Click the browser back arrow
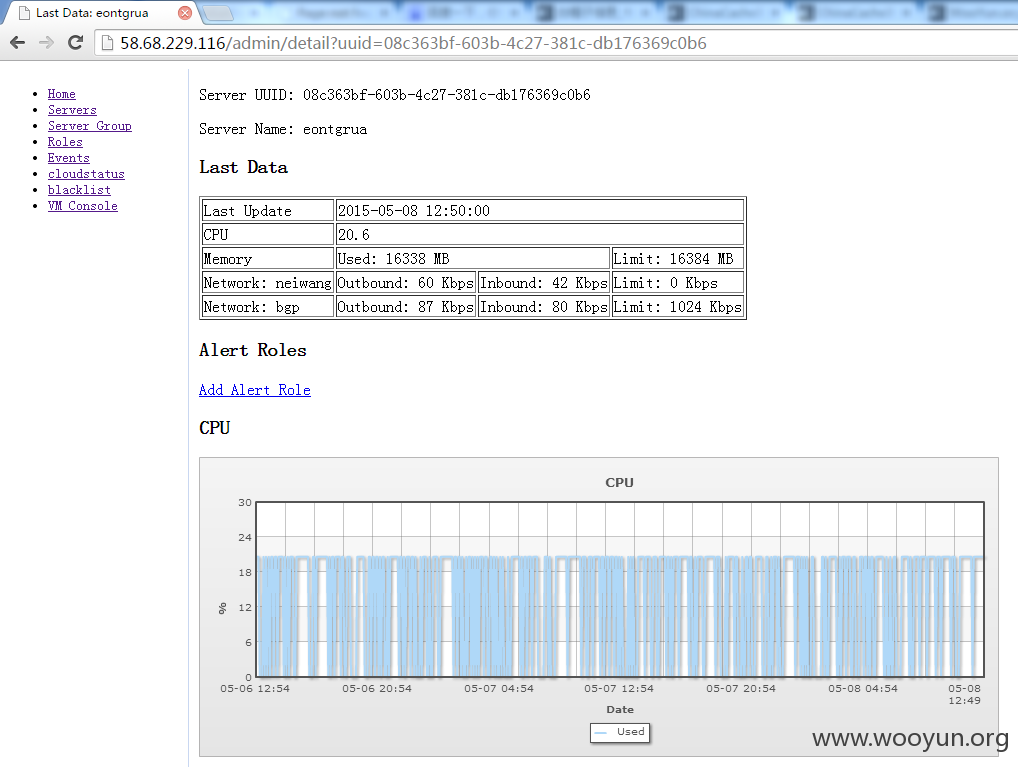The width and height of the screenshot is (1018, 767). tap(18, 43)
